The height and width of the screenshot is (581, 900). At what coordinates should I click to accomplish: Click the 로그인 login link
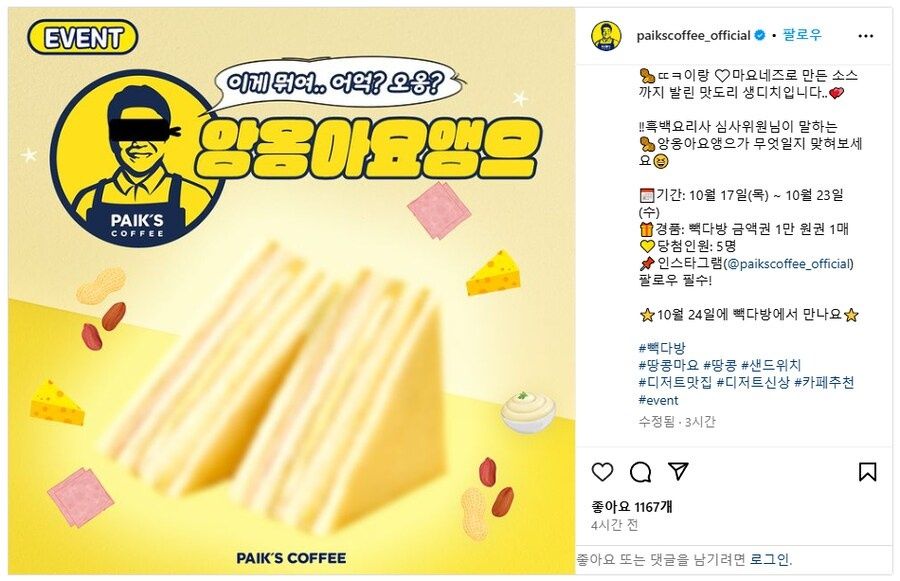pyautogui.click(x=770, y=559)
